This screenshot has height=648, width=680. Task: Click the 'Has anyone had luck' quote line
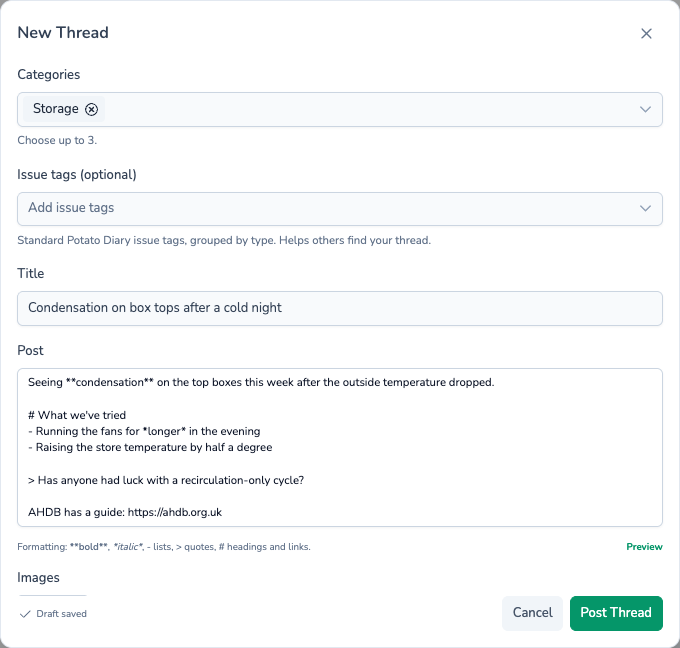point(166,480)
